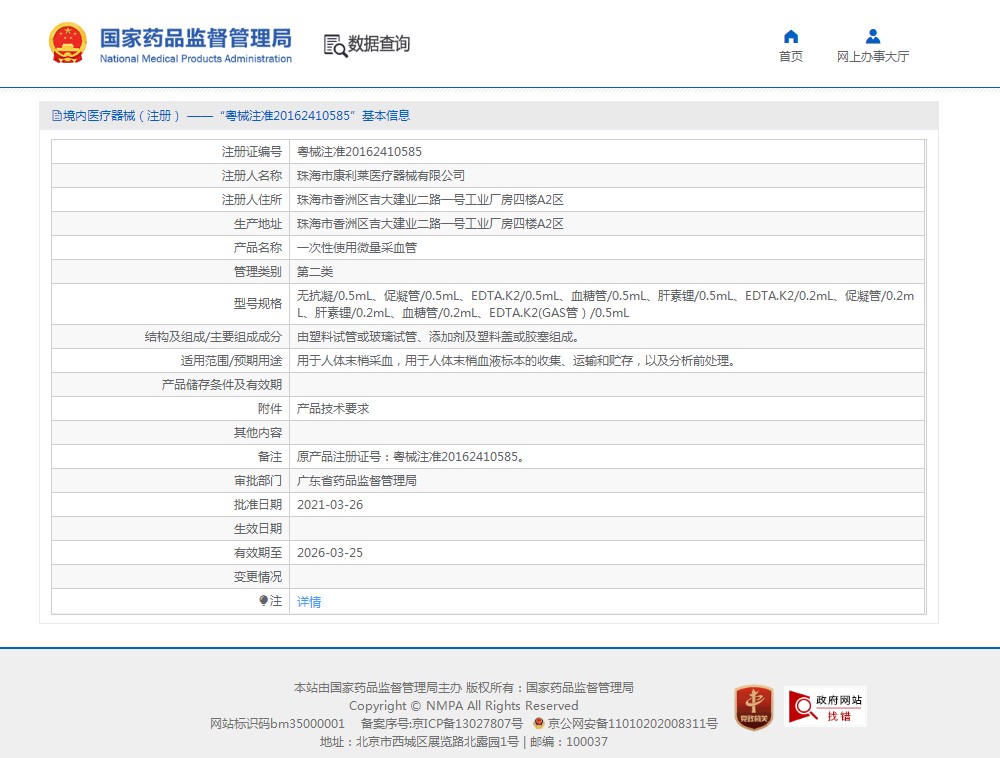Open 京公网安备11010202008311号 link
The width and height of the screenshot is (1000, 758).
[633, 724]
